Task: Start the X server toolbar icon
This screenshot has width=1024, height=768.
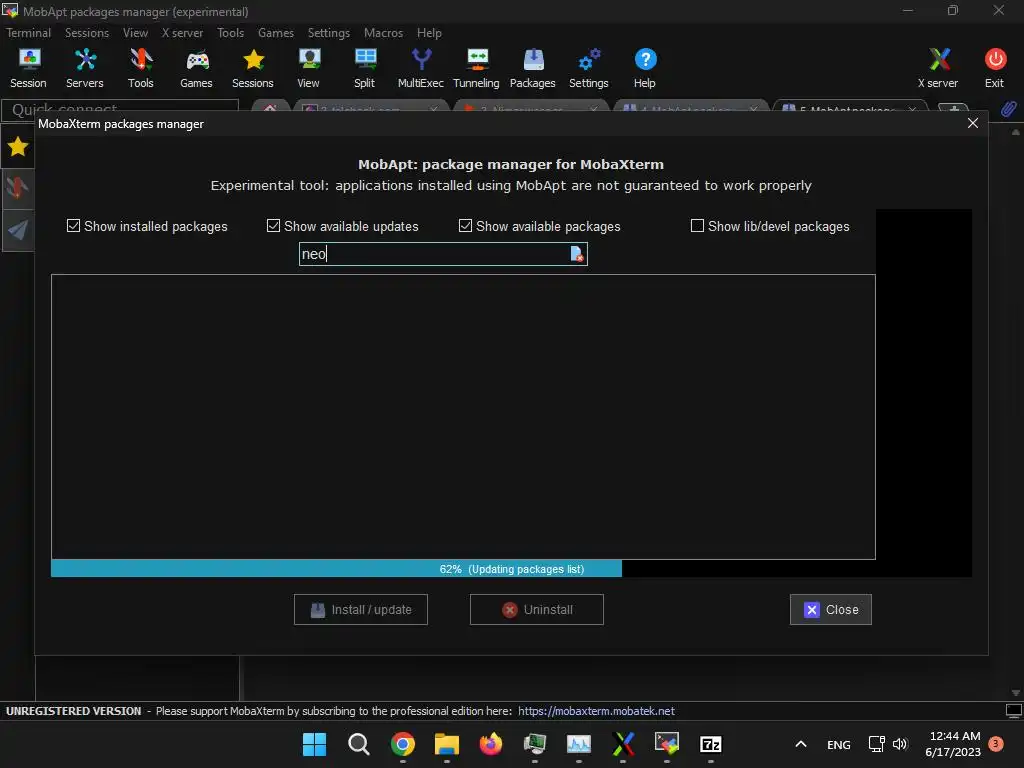Action: point(939,68)
